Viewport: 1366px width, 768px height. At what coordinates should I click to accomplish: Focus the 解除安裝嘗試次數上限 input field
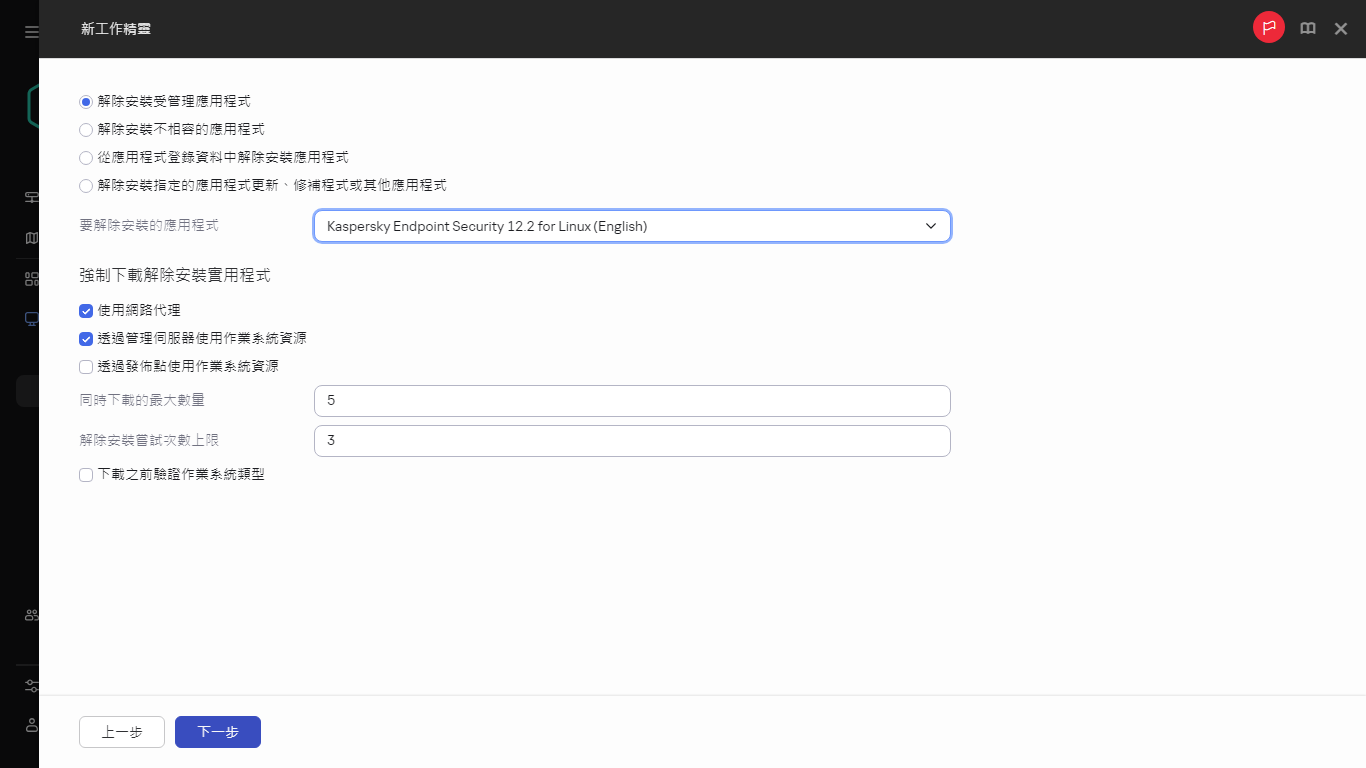tap(632, 441)
